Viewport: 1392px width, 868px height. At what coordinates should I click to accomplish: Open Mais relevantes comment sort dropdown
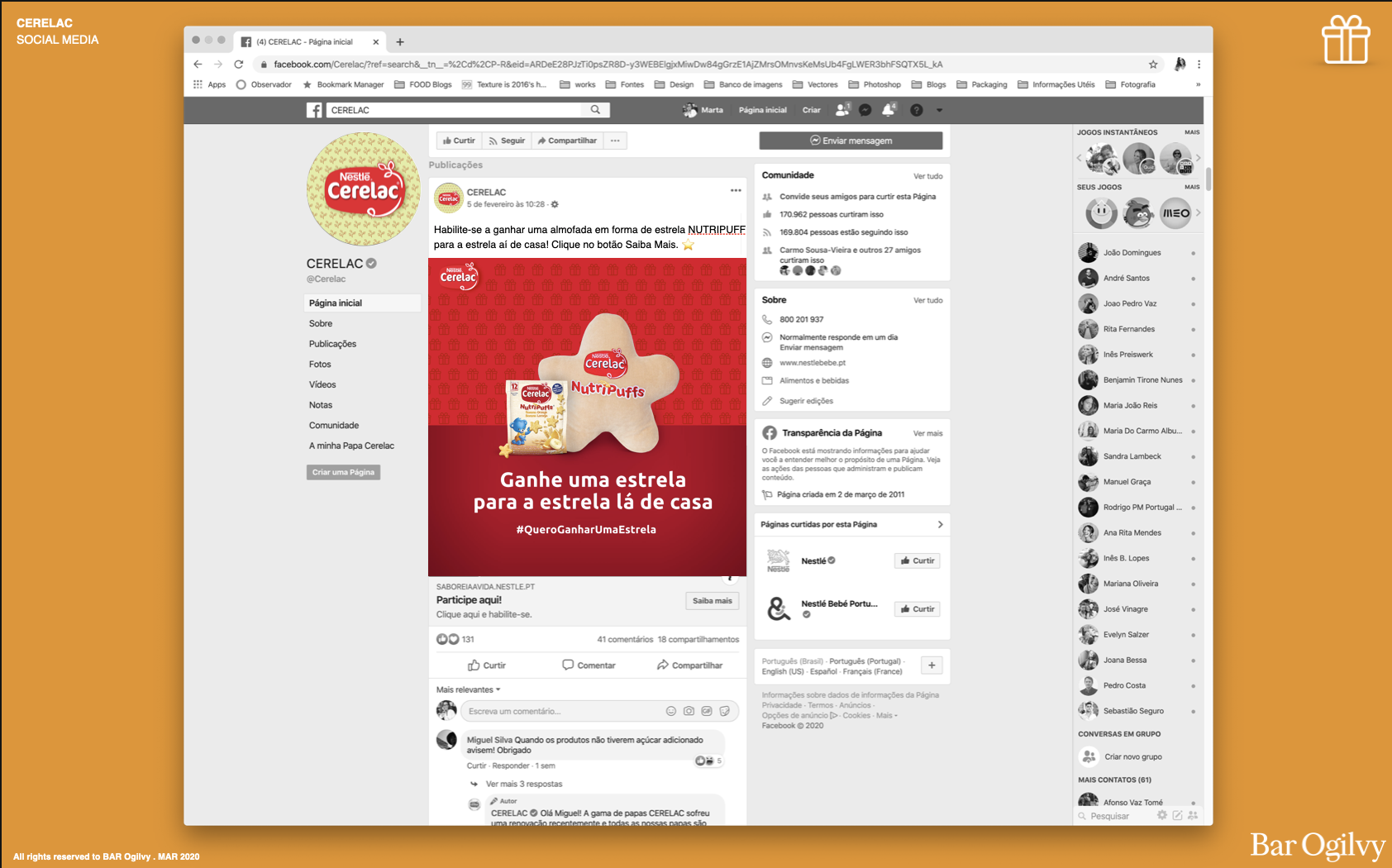point(469,689)
